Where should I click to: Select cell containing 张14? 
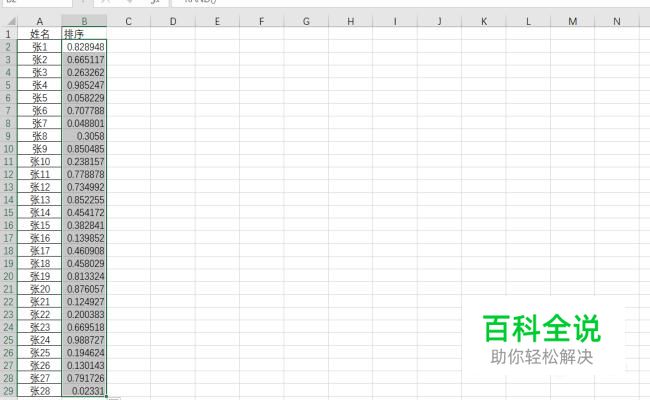pyautogui.click(x=39, y=213)
